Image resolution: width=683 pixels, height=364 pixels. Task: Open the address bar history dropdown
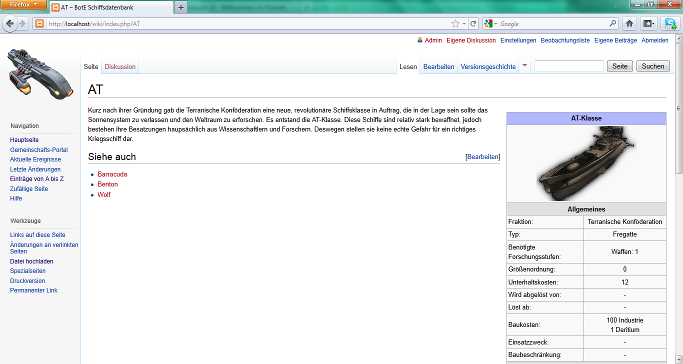click(464, 24)
